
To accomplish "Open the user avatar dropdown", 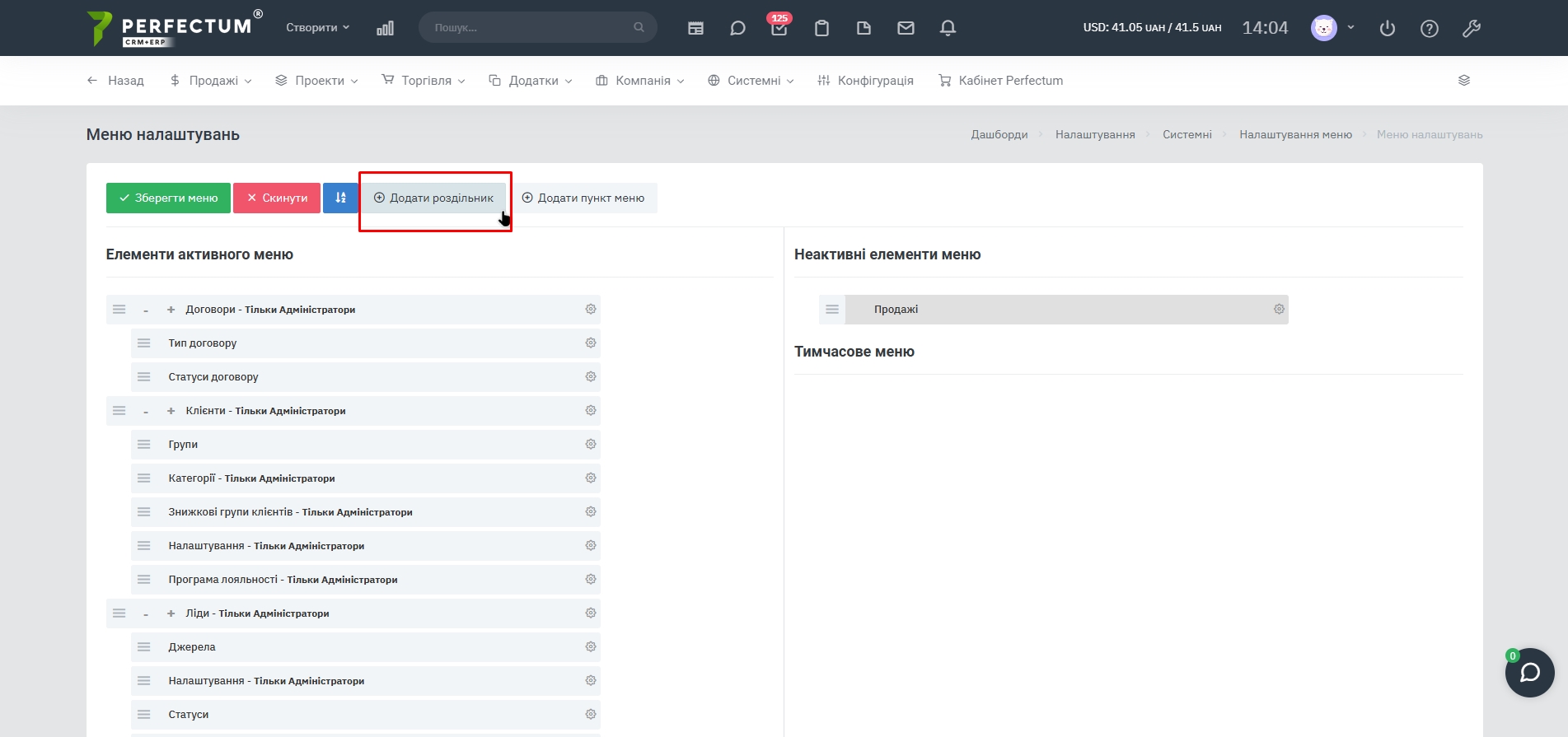I will point(1332,28).
